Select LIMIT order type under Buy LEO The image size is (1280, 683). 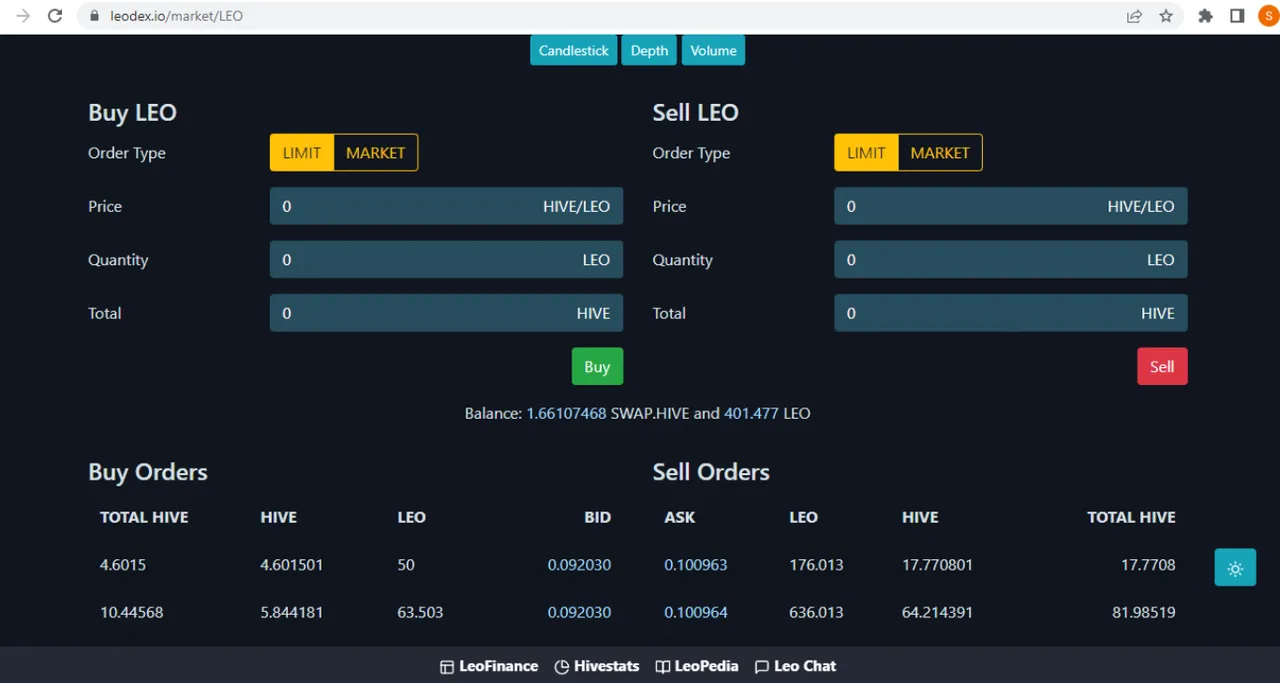point(302,153)
